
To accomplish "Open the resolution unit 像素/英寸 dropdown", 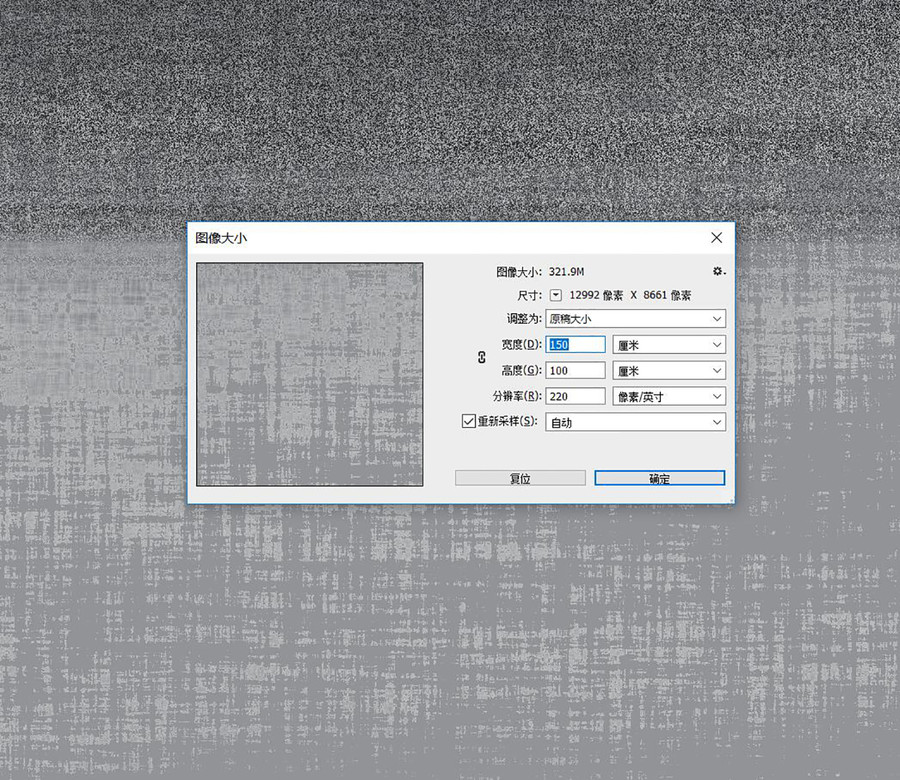I will click(x=669, y=396).
